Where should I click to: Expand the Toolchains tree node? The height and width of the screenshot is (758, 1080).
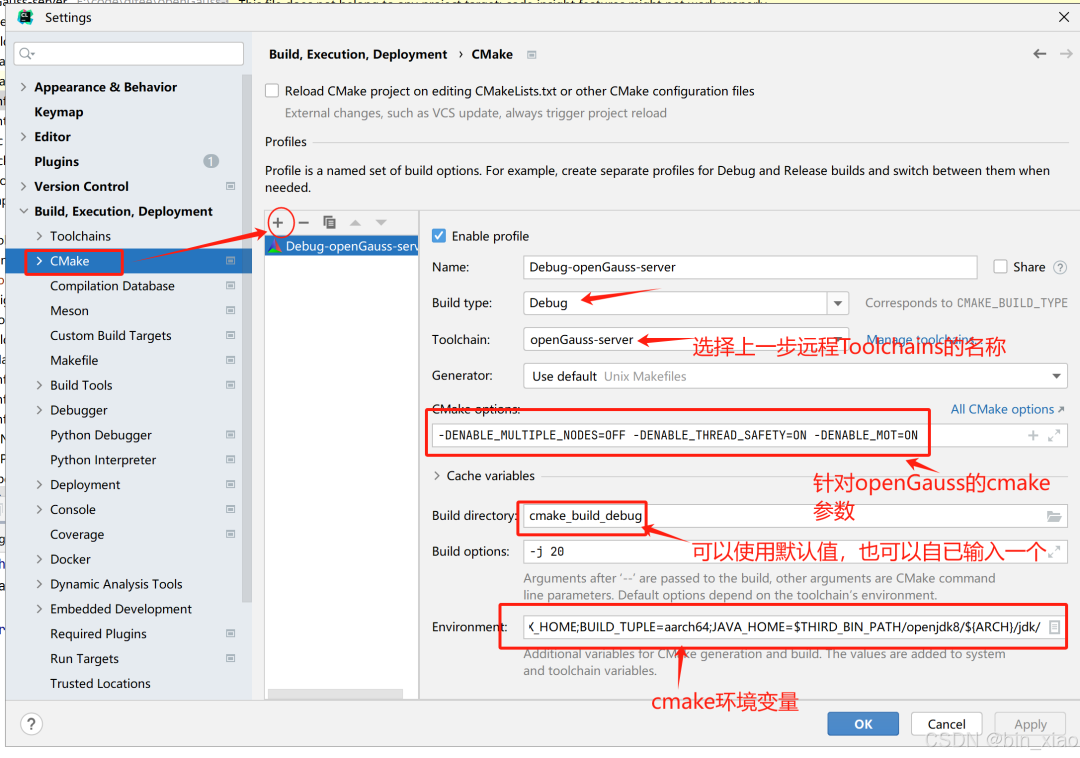(39, 236)
